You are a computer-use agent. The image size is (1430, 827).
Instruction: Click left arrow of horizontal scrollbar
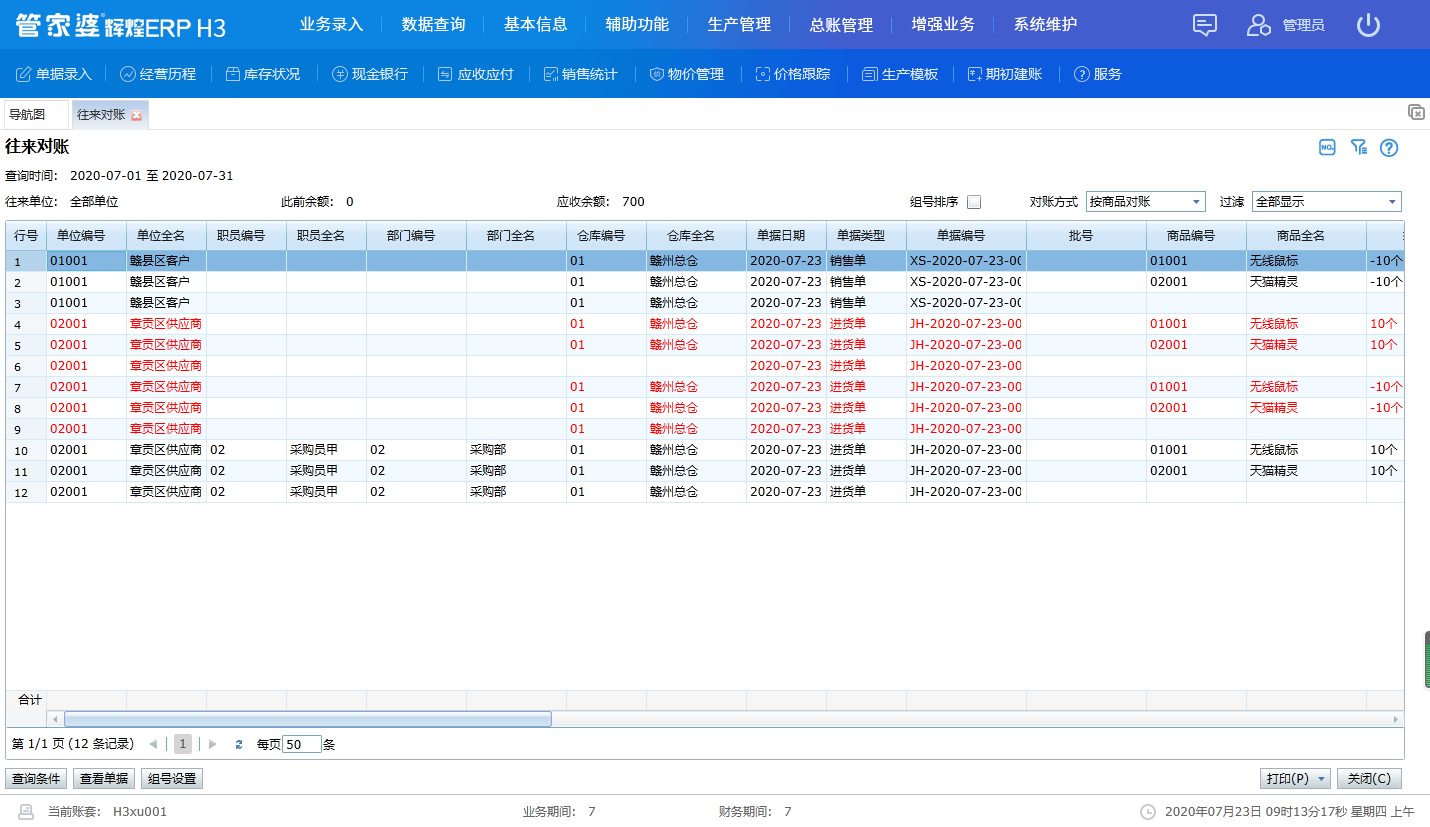pos(54,719)
